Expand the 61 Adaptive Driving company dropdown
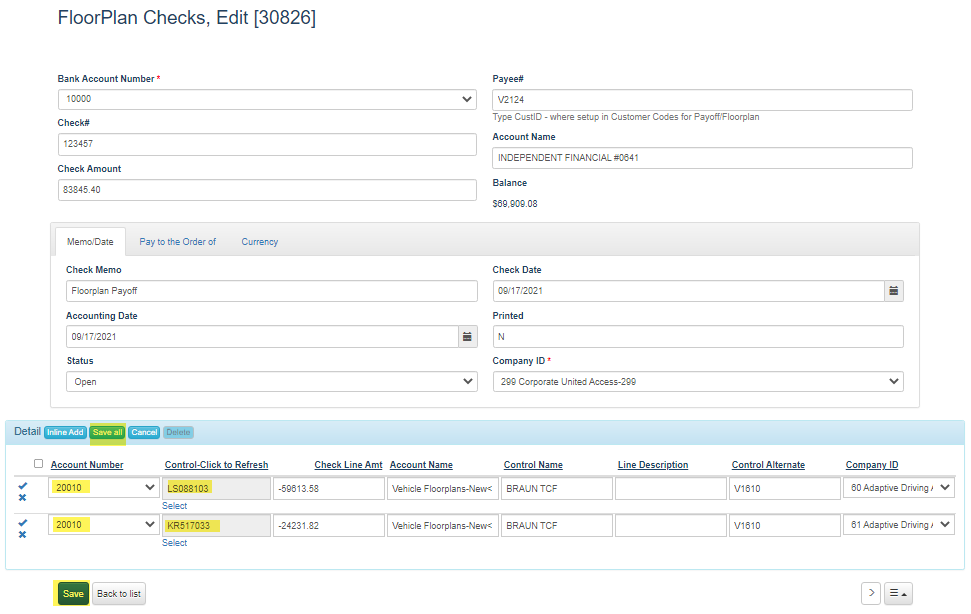 coord(899,525)
